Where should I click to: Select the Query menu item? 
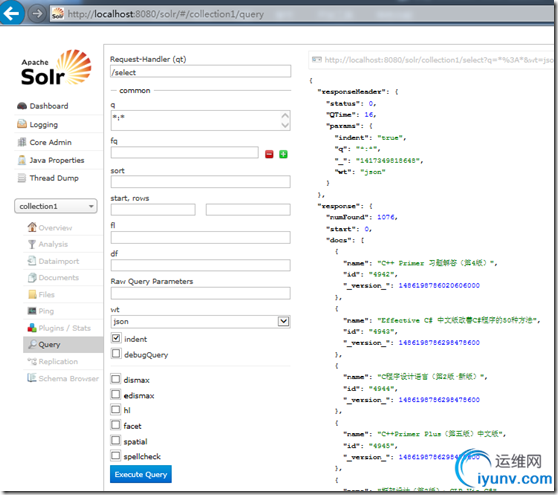(63, 344)
